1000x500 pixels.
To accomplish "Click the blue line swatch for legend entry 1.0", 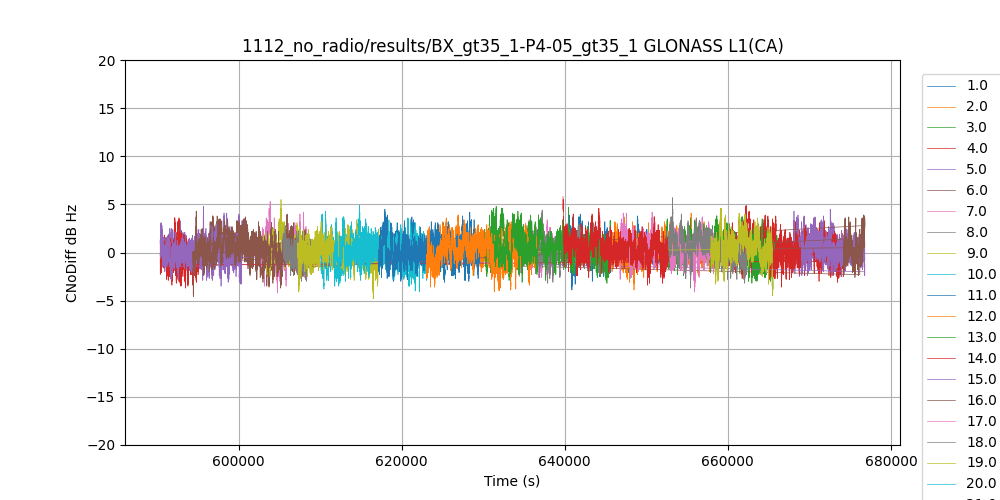I will point(941,86).
